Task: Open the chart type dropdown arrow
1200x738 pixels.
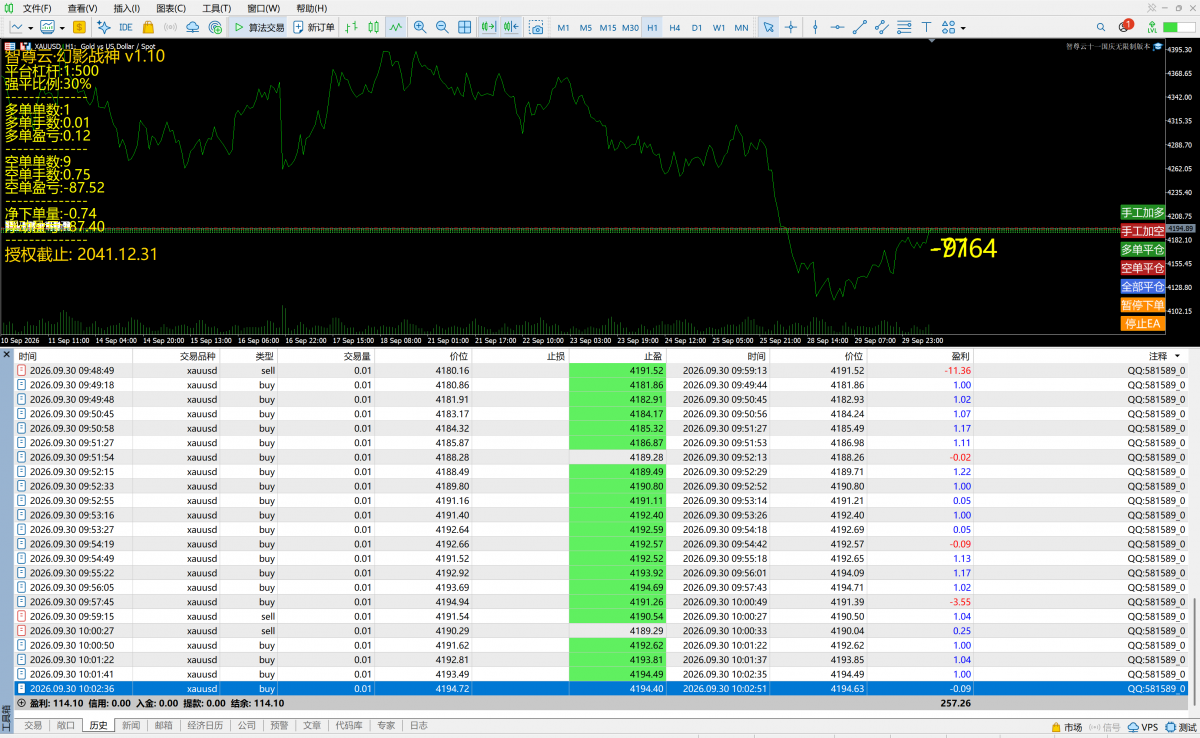Action: 32,27
